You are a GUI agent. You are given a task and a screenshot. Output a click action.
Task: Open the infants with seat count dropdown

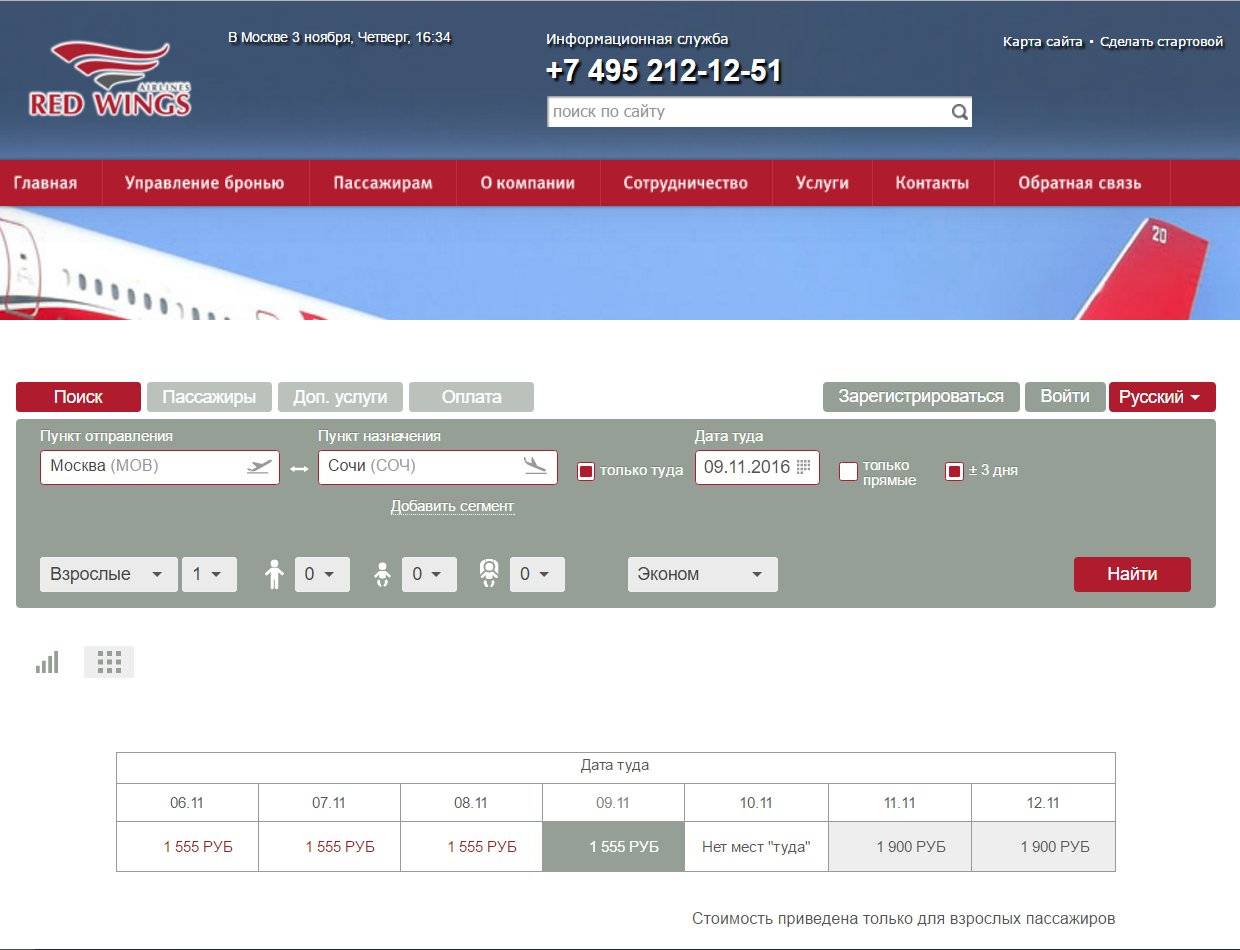click(x=537, y=575)
